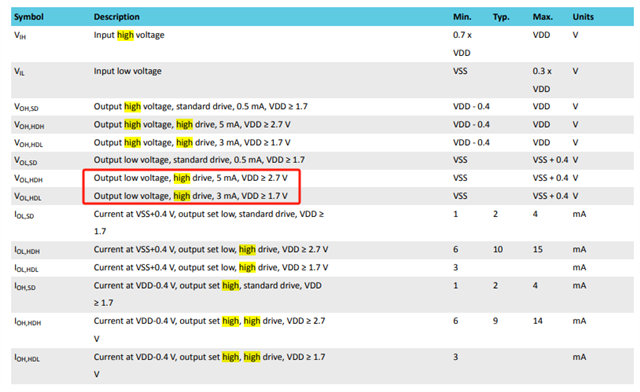This screenshot has width=640, height=392.
Task: Select the IOH,SD symbol cell
Action: [x=25, y=286]
